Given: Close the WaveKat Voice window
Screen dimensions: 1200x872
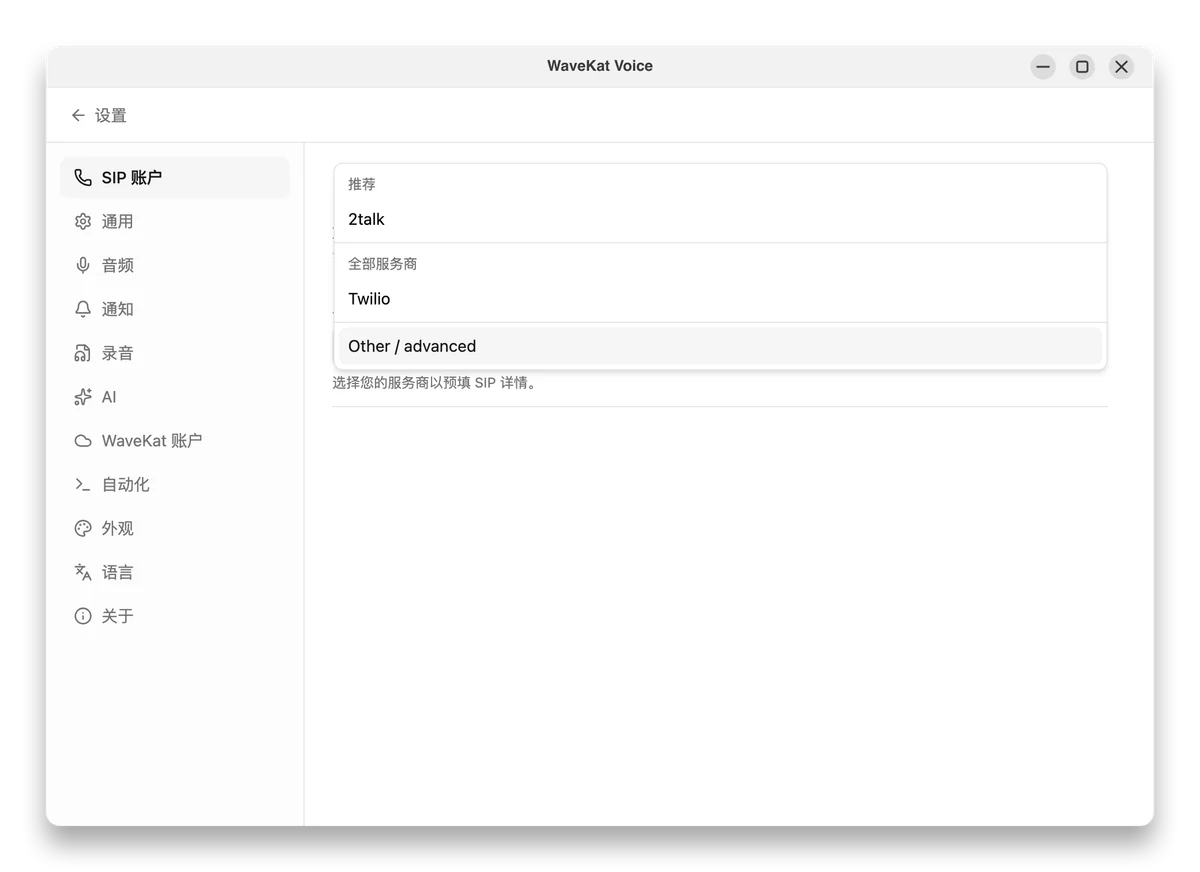Looking at the screenshot, I should (x=1122, y=67).
